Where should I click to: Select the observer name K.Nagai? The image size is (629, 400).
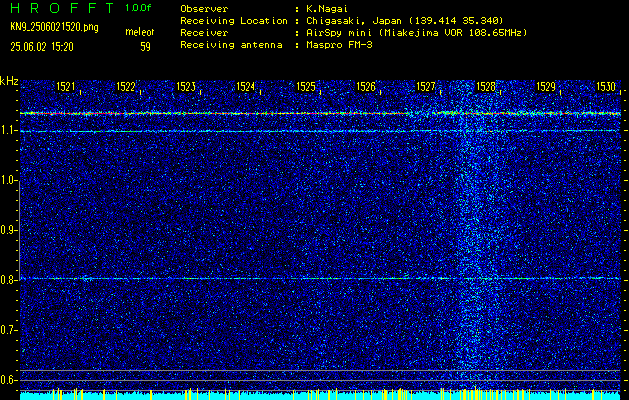(x=328, y=8)
